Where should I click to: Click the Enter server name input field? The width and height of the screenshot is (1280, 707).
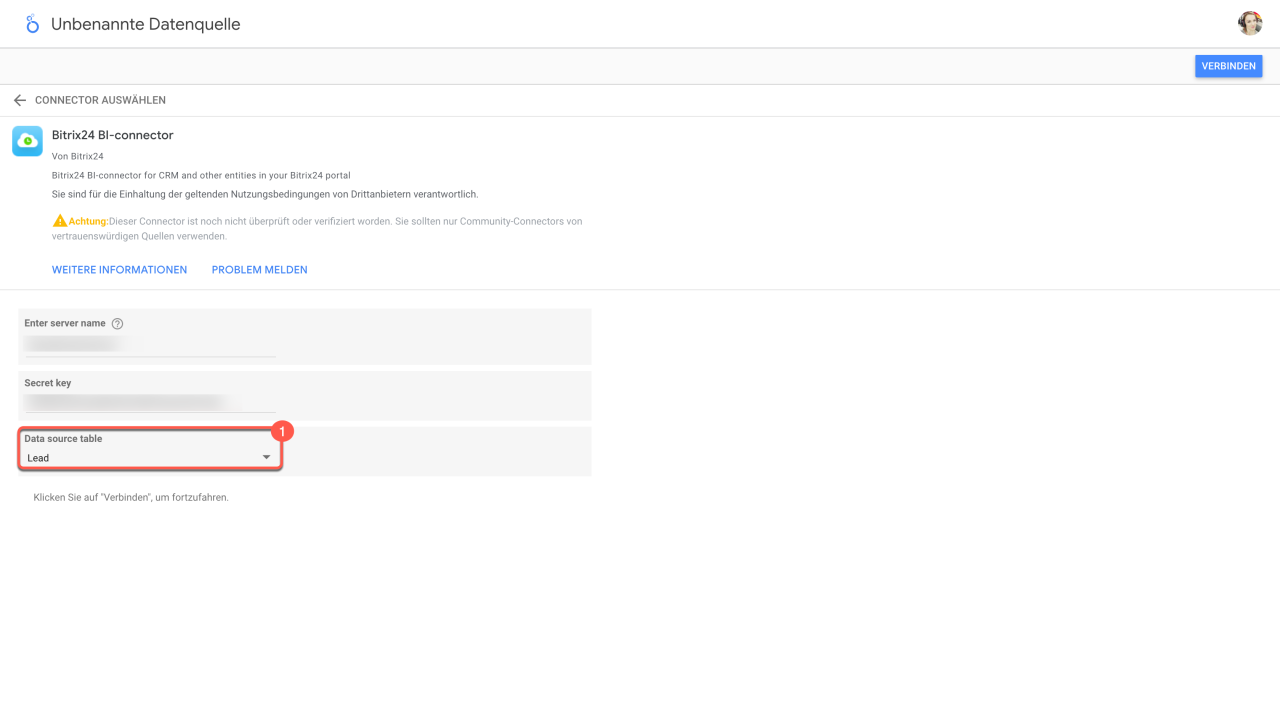point(150,344)
